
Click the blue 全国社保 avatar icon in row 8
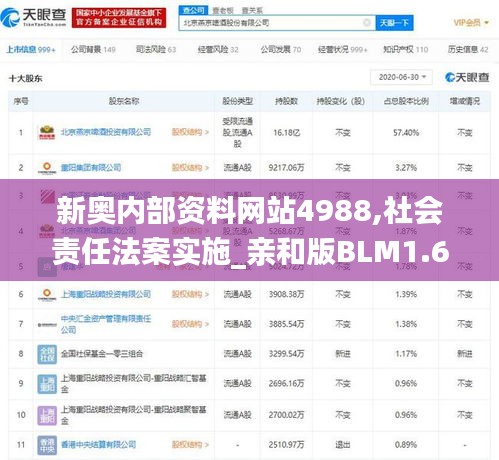click(47, 354)
